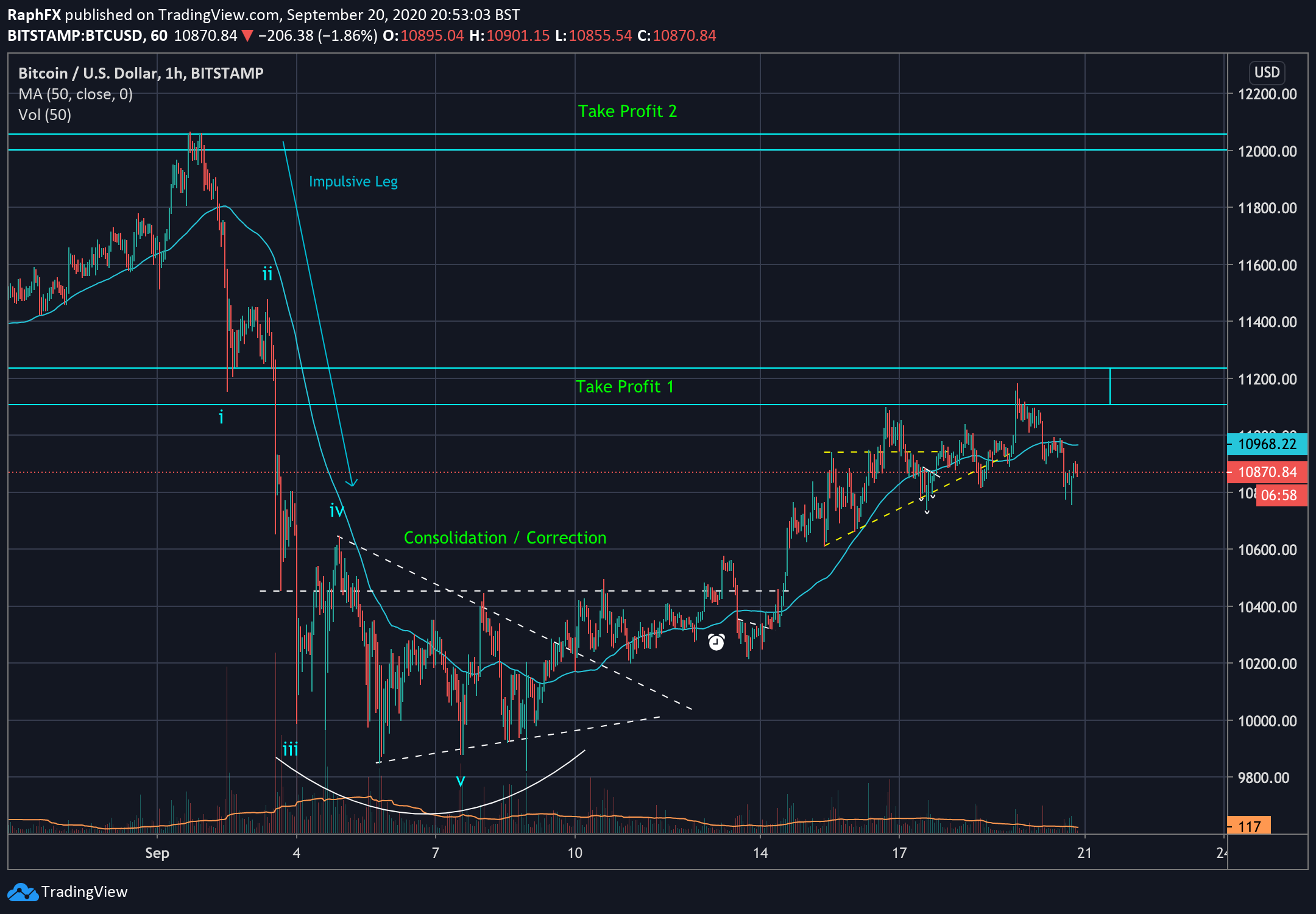Click the '10' date axis label
This screenshot has width=1316, height=914.
click(575, 853)
